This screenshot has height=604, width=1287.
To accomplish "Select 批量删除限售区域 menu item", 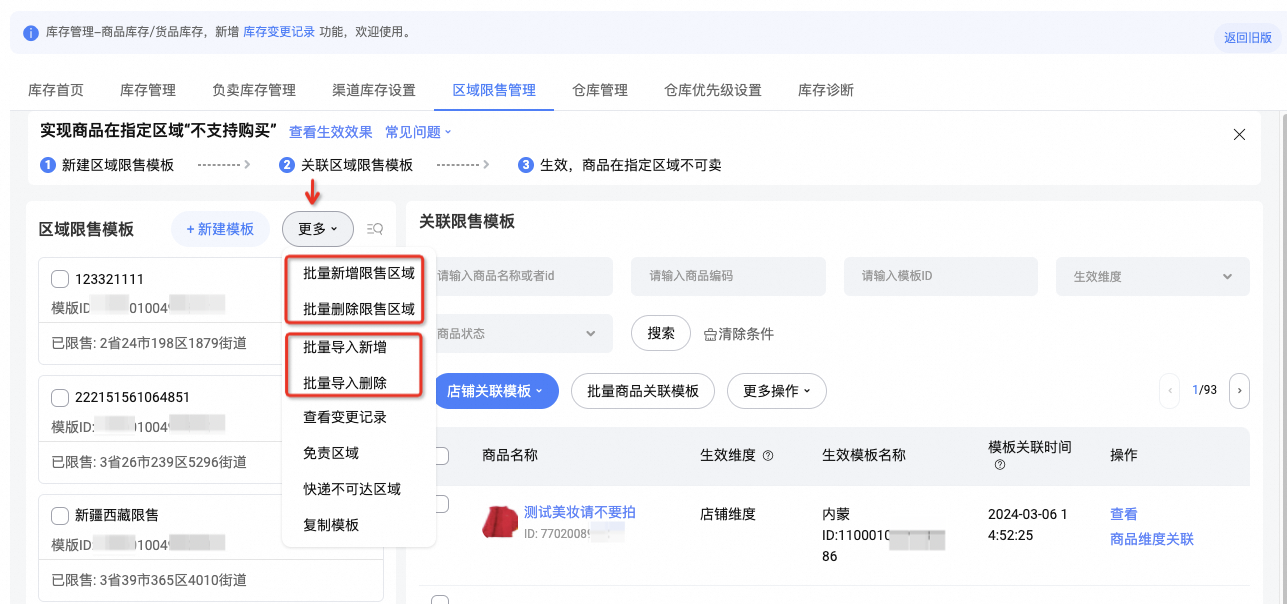I will 358,309.
